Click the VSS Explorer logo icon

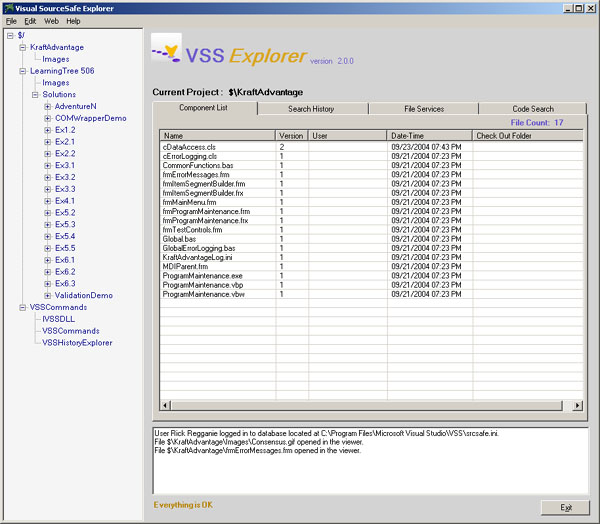(x=166, y=49)
